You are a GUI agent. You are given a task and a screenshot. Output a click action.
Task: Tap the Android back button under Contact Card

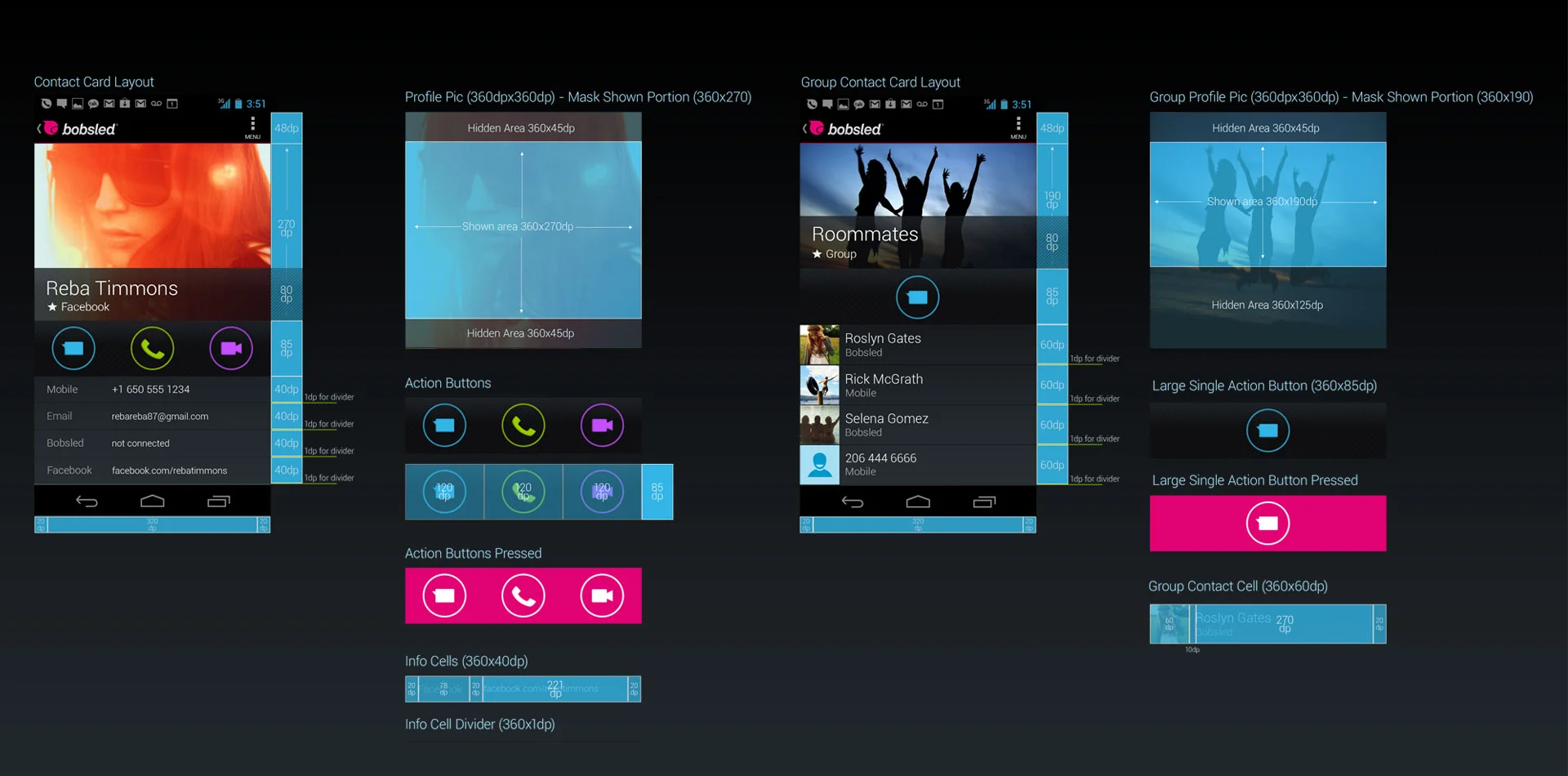click(x=87, y=502)
